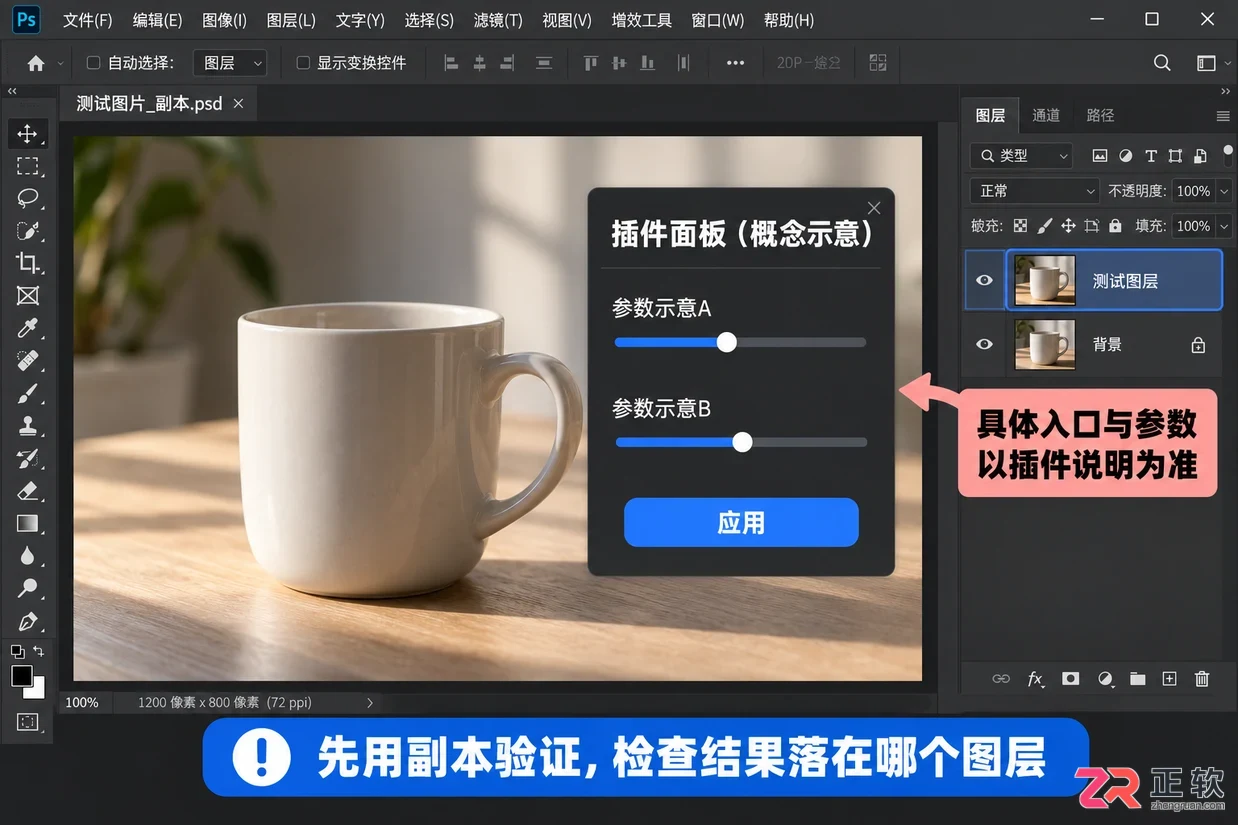Select the Dodge tool
This screenshot has height=825, width=1238.
tap(27, 588)
